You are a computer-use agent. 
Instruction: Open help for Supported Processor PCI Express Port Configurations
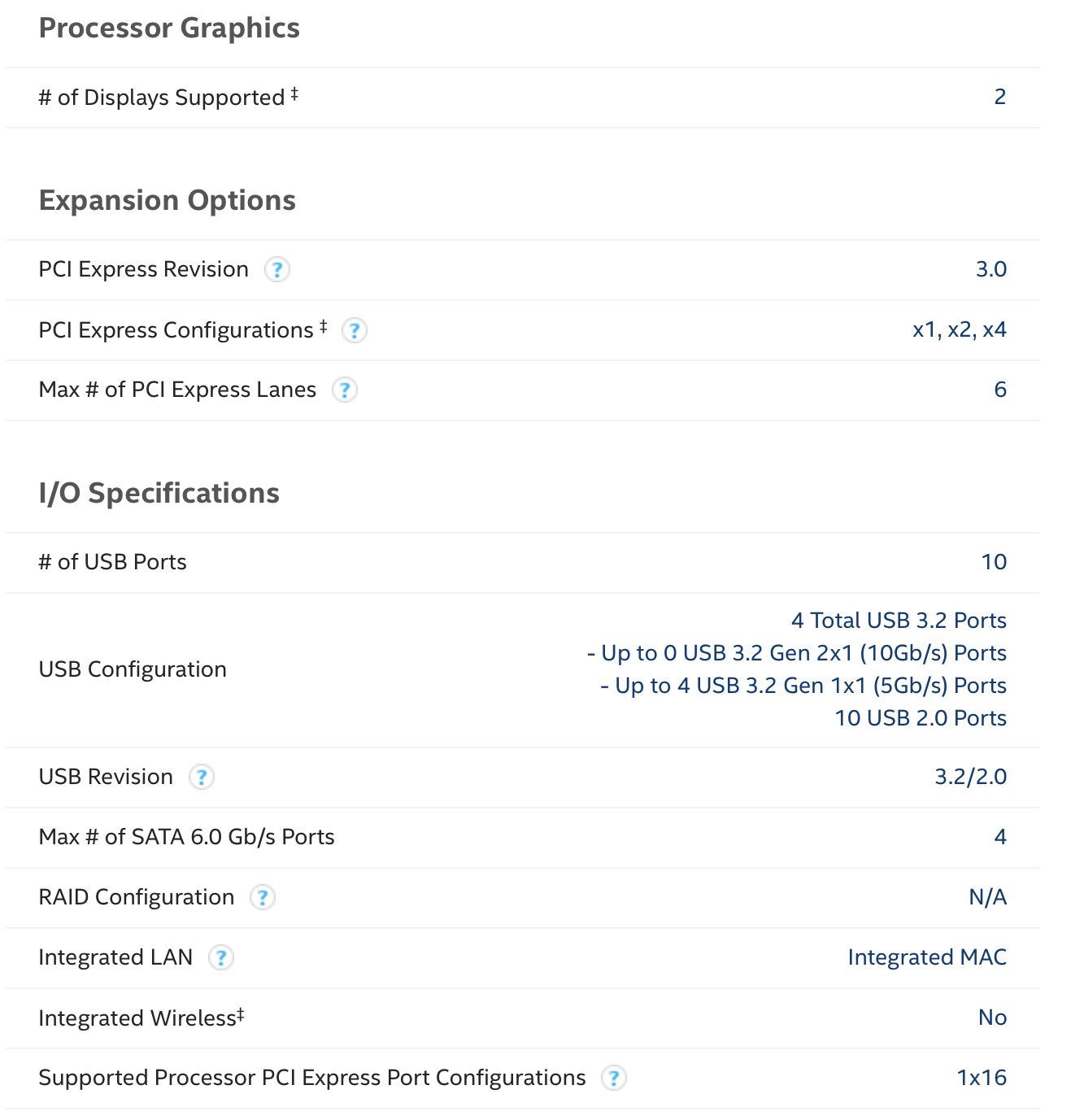click(614, 1078)
